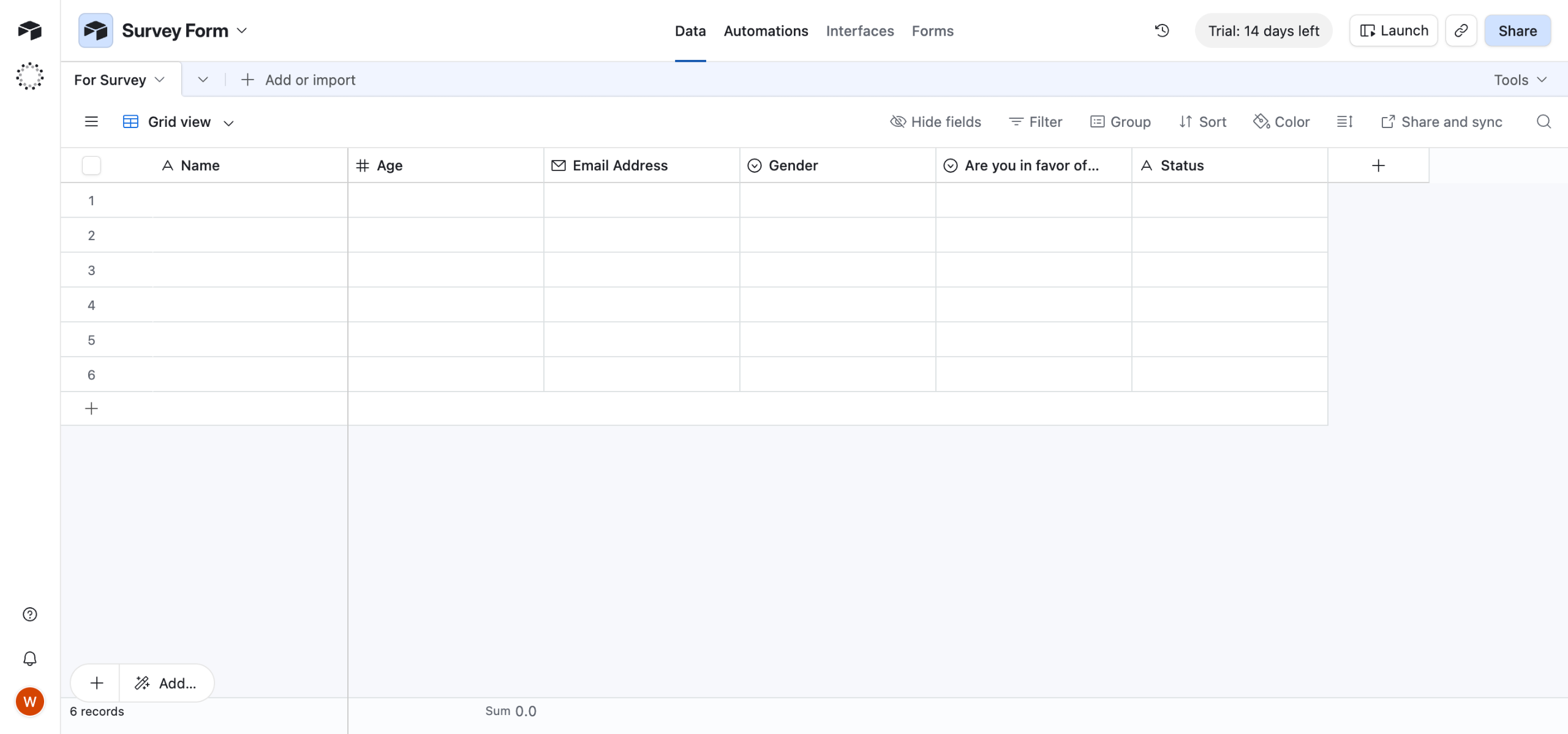The width and height of the screenshot is (1568, 734).
Task: Open search with magnifier icon
Action: tap(1543, 122)
